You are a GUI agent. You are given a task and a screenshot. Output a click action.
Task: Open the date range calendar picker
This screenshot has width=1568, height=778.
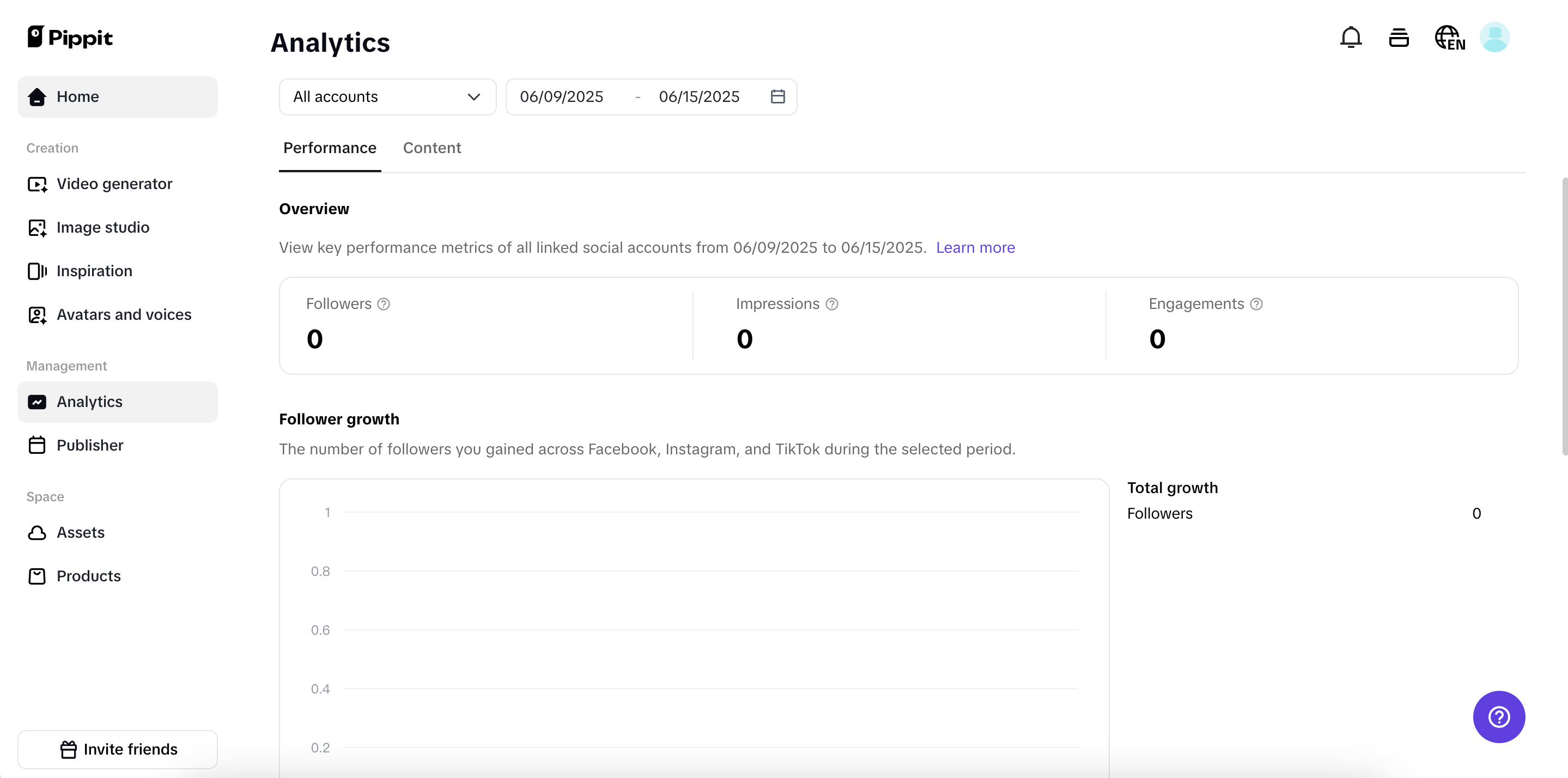777,96
